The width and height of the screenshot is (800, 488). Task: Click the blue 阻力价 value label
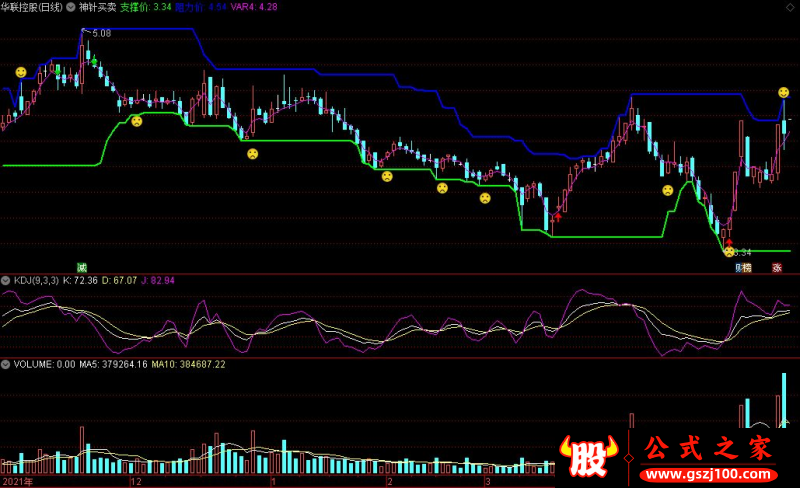201,7
